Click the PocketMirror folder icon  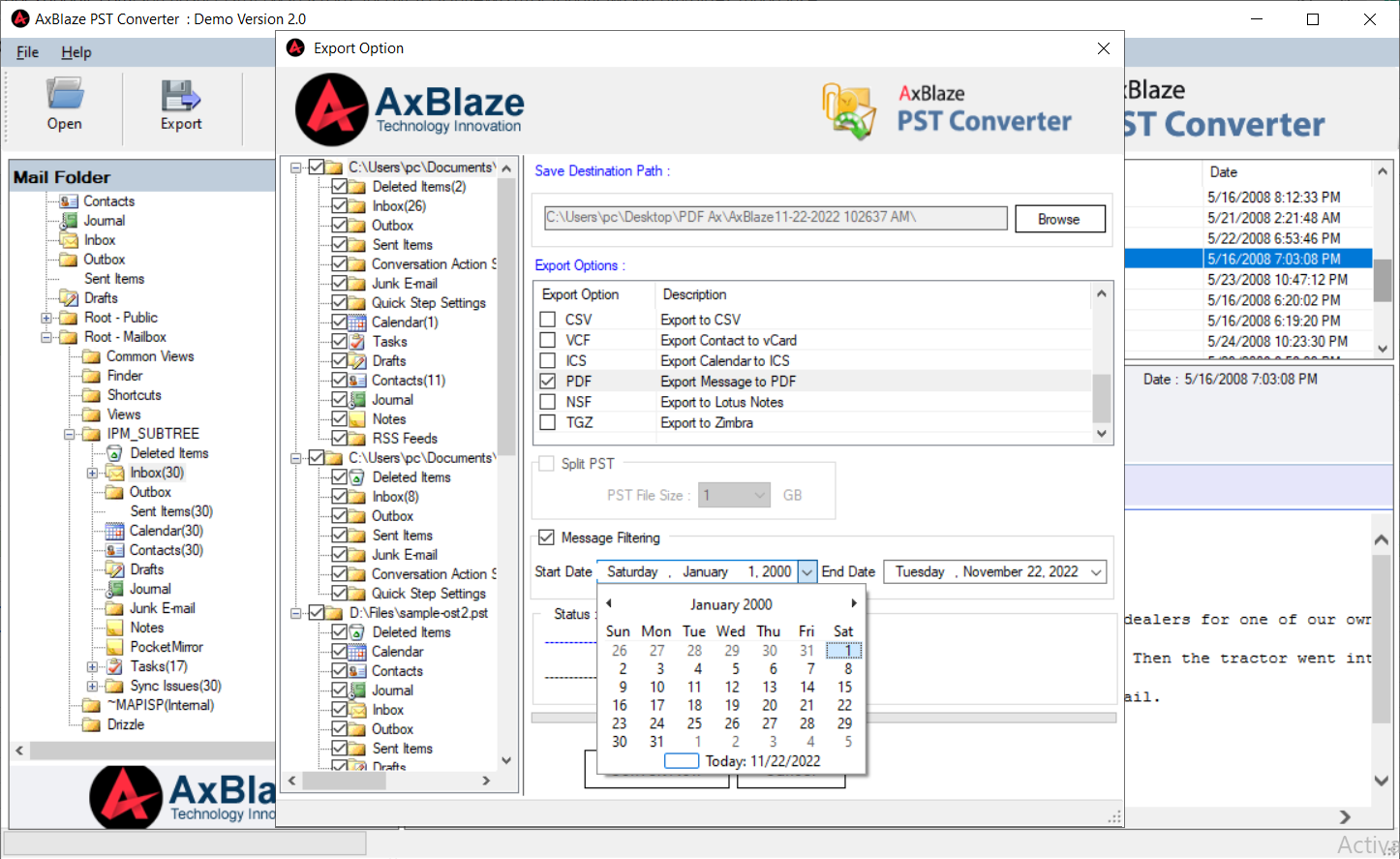pos(114,647)
